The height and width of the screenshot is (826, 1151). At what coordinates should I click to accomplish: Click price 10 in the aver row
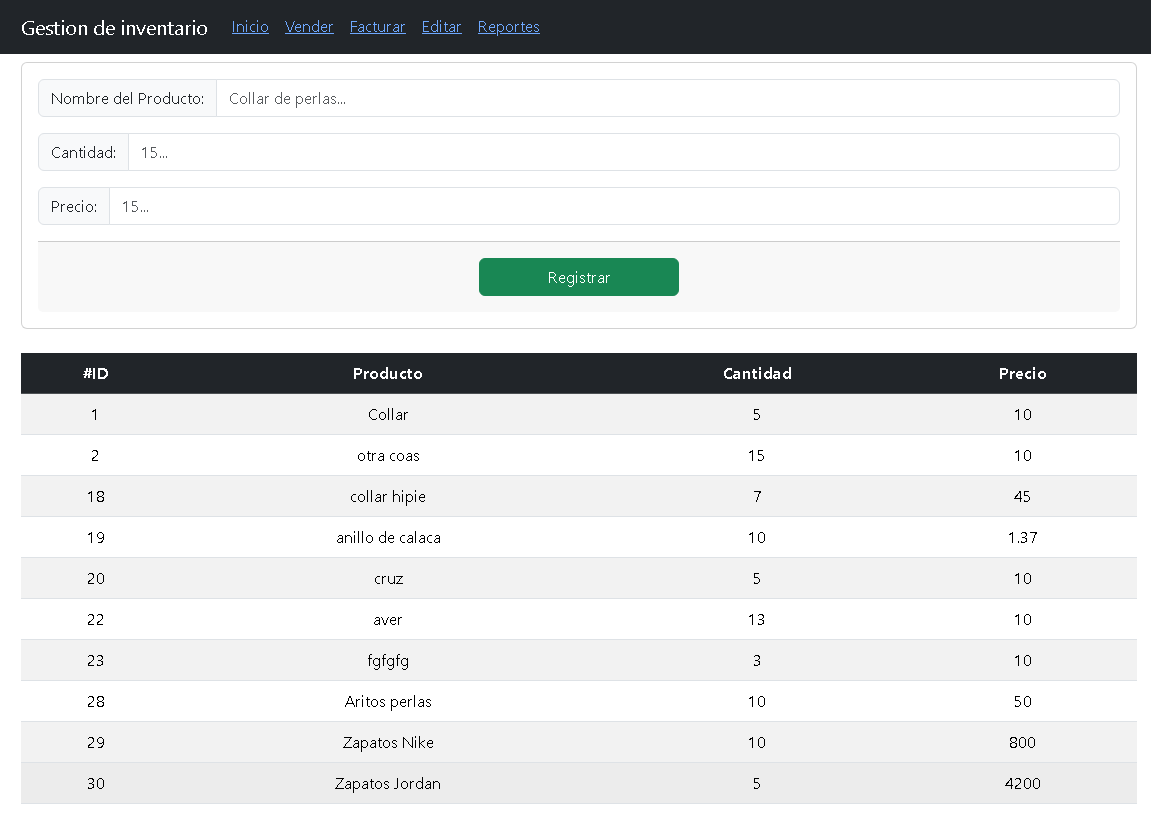[1023, 620]
